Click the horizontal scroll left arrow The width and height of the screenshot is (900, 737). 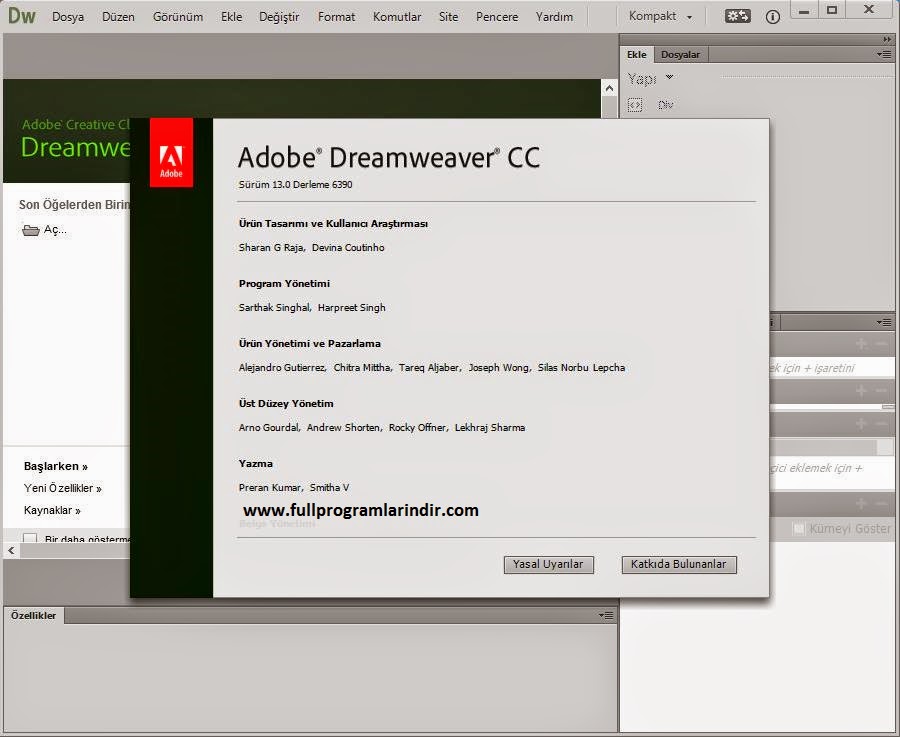click(x=11, y=550)
